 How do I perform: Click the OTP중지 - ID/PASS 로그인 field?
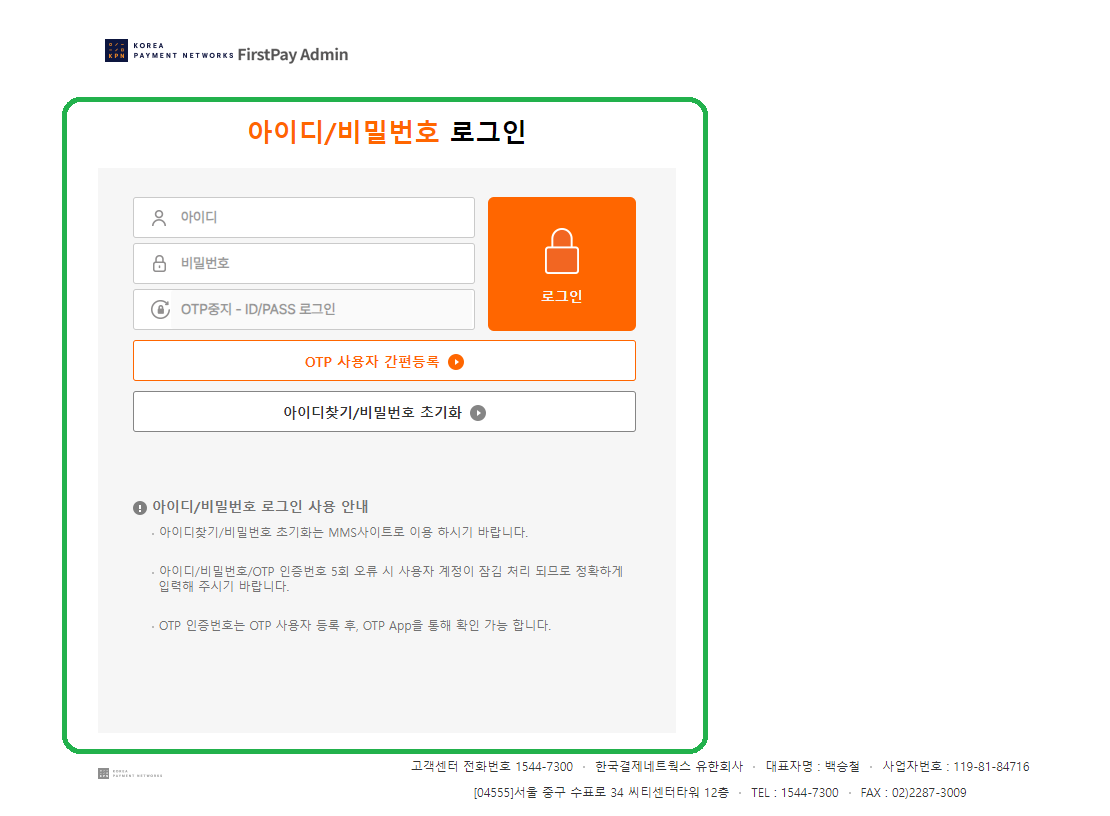coord(304,309)
